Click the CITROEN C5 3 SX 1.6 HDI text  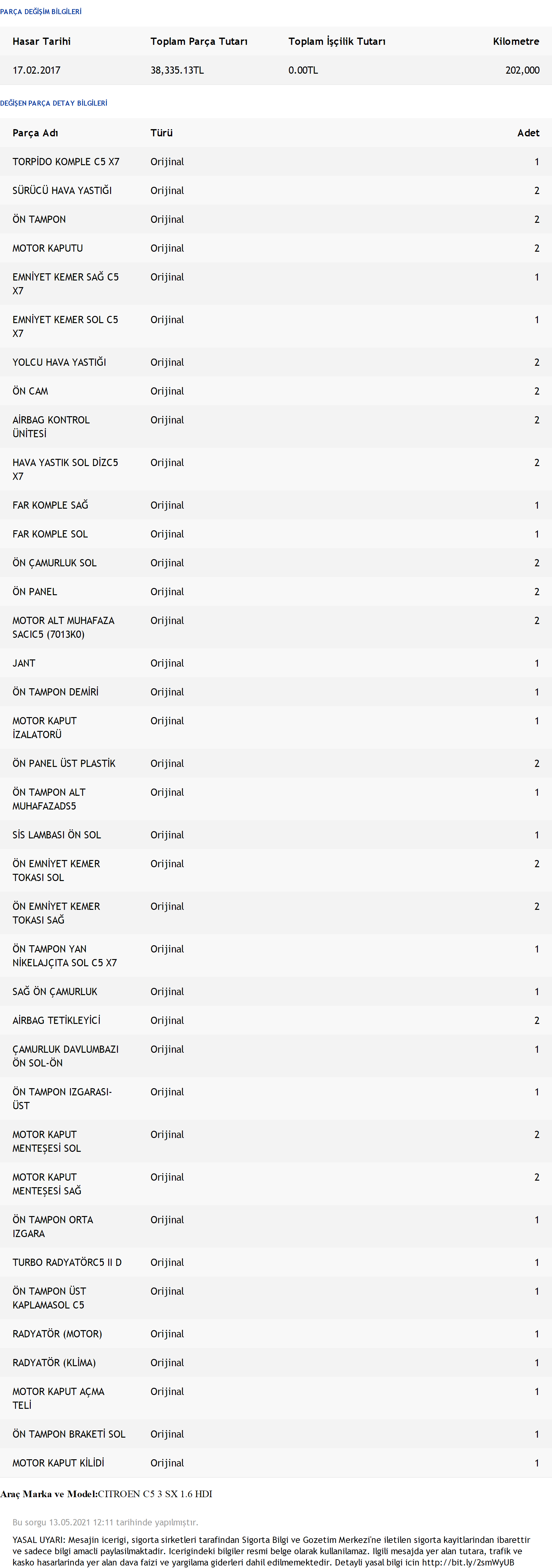[155, 1494]
